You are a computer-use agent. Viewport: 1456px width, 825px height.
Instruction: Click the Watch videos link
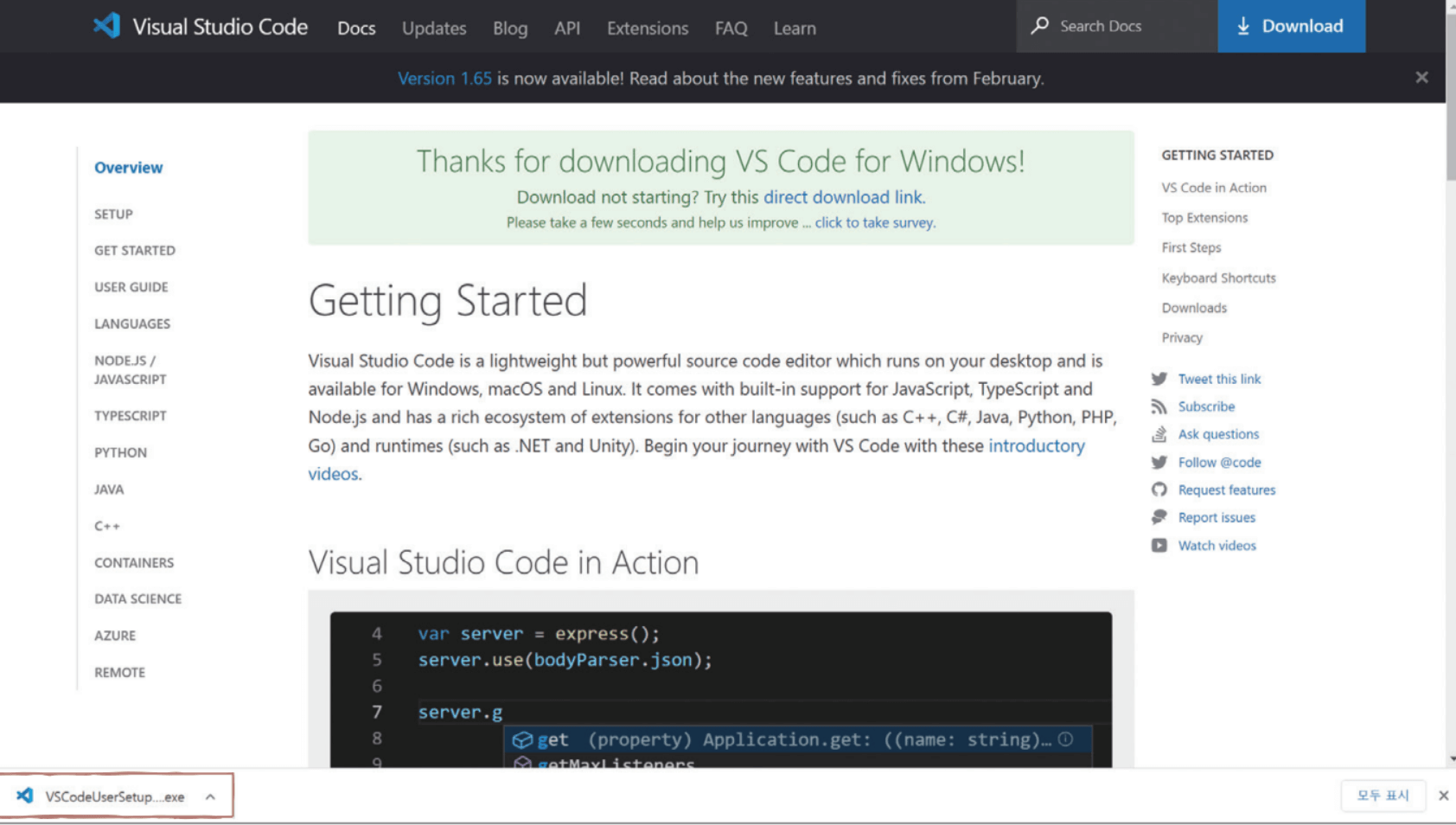coord(1217,546)
